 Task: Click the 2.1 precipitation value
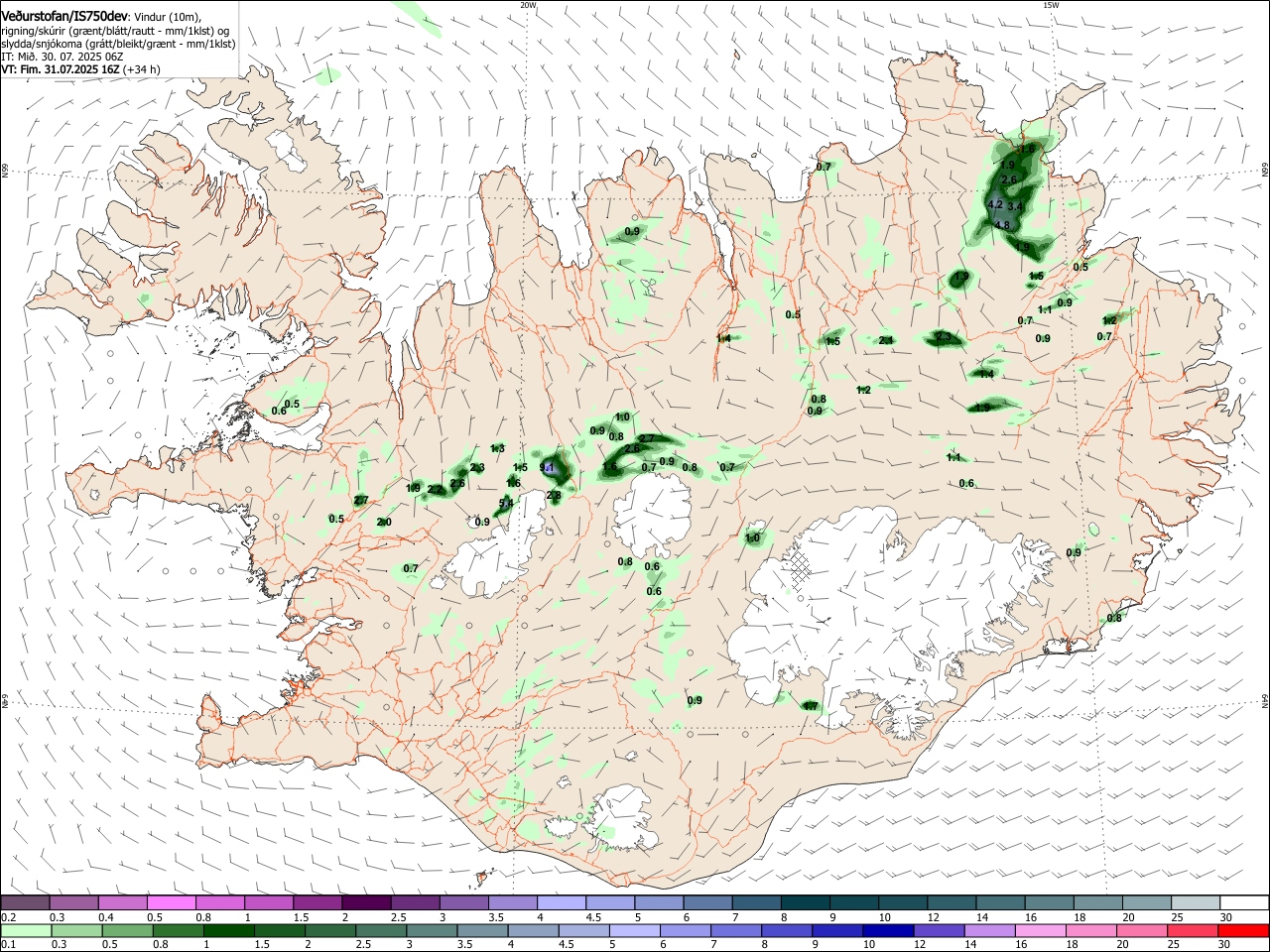click(x=886, y=340)
